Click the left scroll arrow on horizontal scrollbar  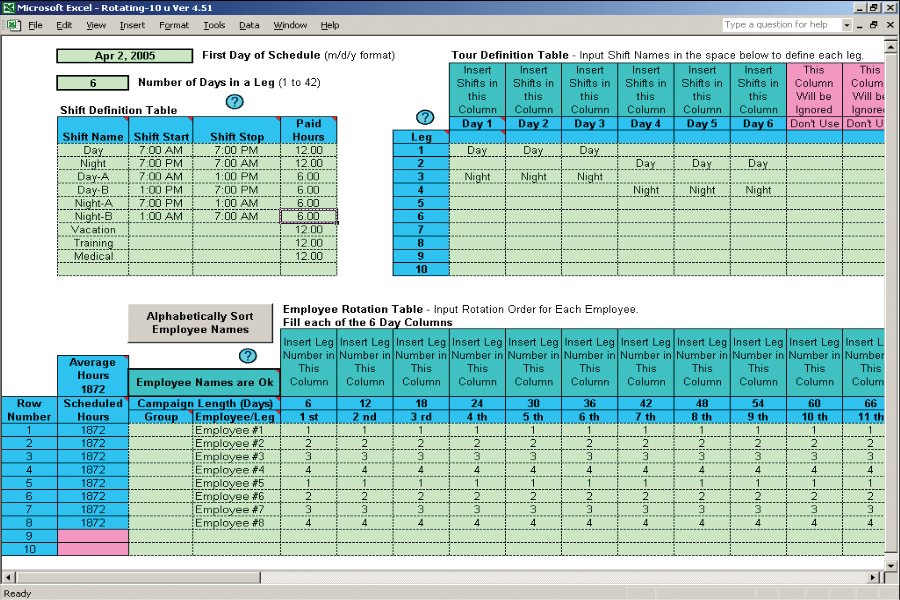coord(9,577)
